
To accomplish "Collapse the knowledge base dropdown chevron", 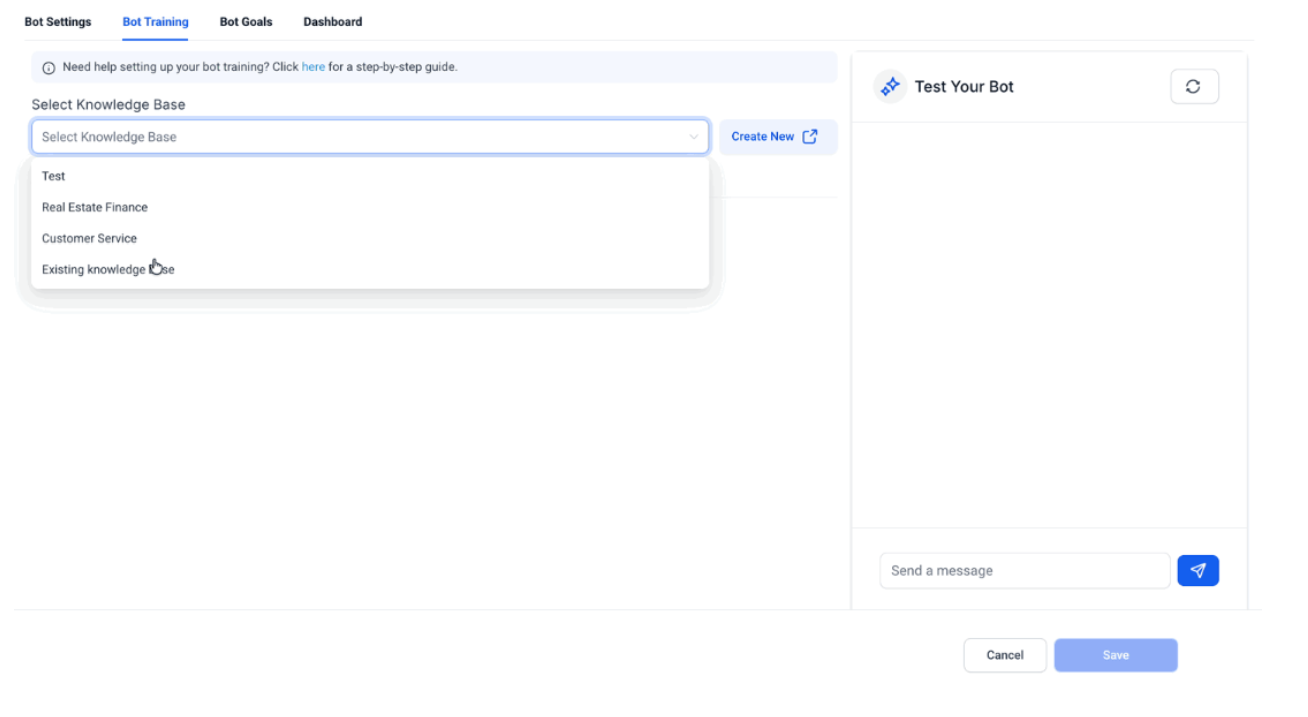I will [694, 137].
